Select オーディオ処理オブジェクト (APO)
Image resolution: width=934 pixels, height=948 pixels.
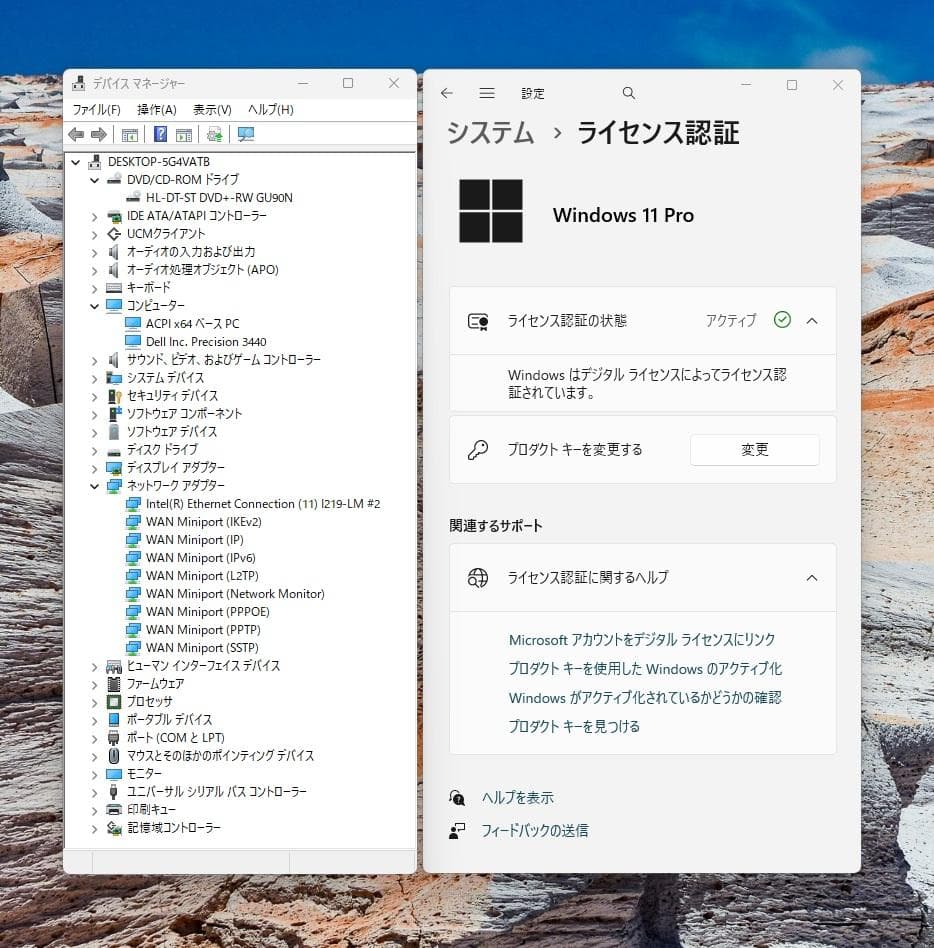pos(203,270)
